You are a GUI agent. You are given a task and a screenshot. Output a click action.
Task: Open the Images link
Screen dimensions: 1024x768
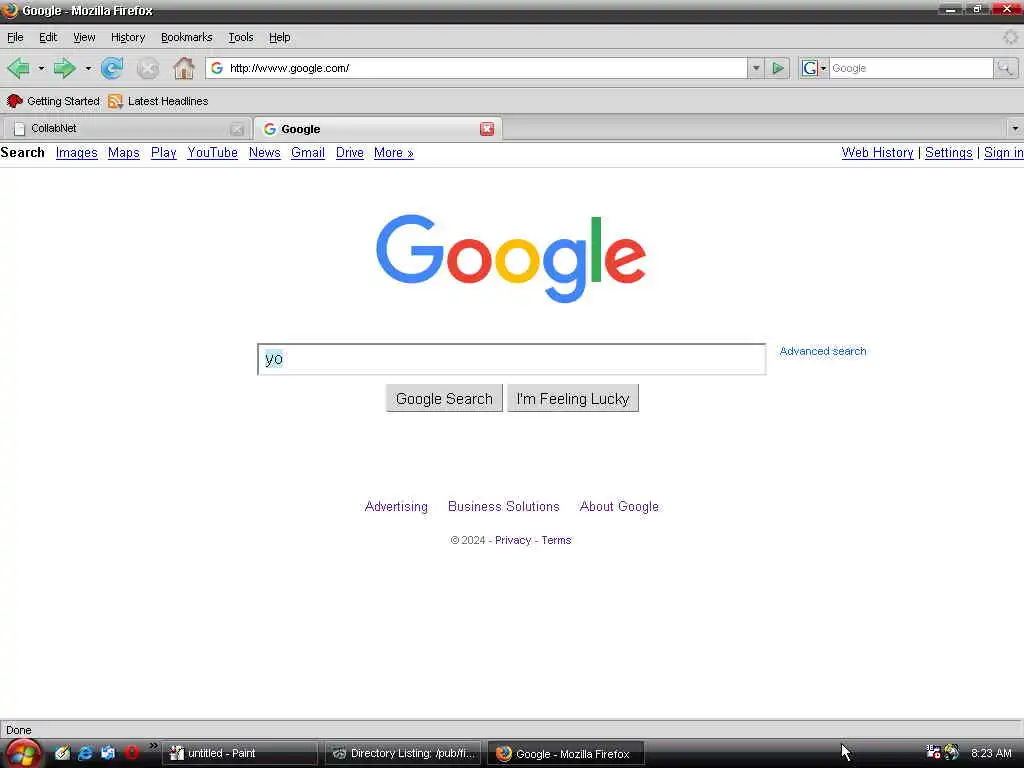pos(76,153)
